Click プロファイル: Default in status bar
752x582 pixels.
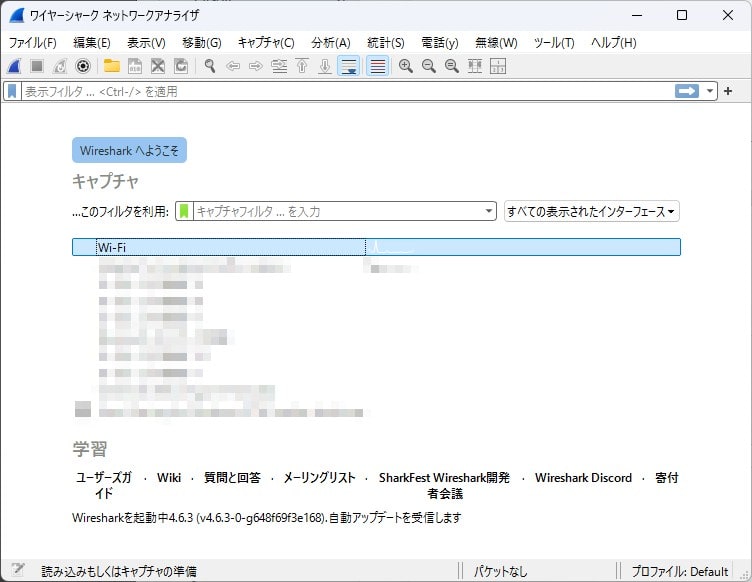pos(680,571)
